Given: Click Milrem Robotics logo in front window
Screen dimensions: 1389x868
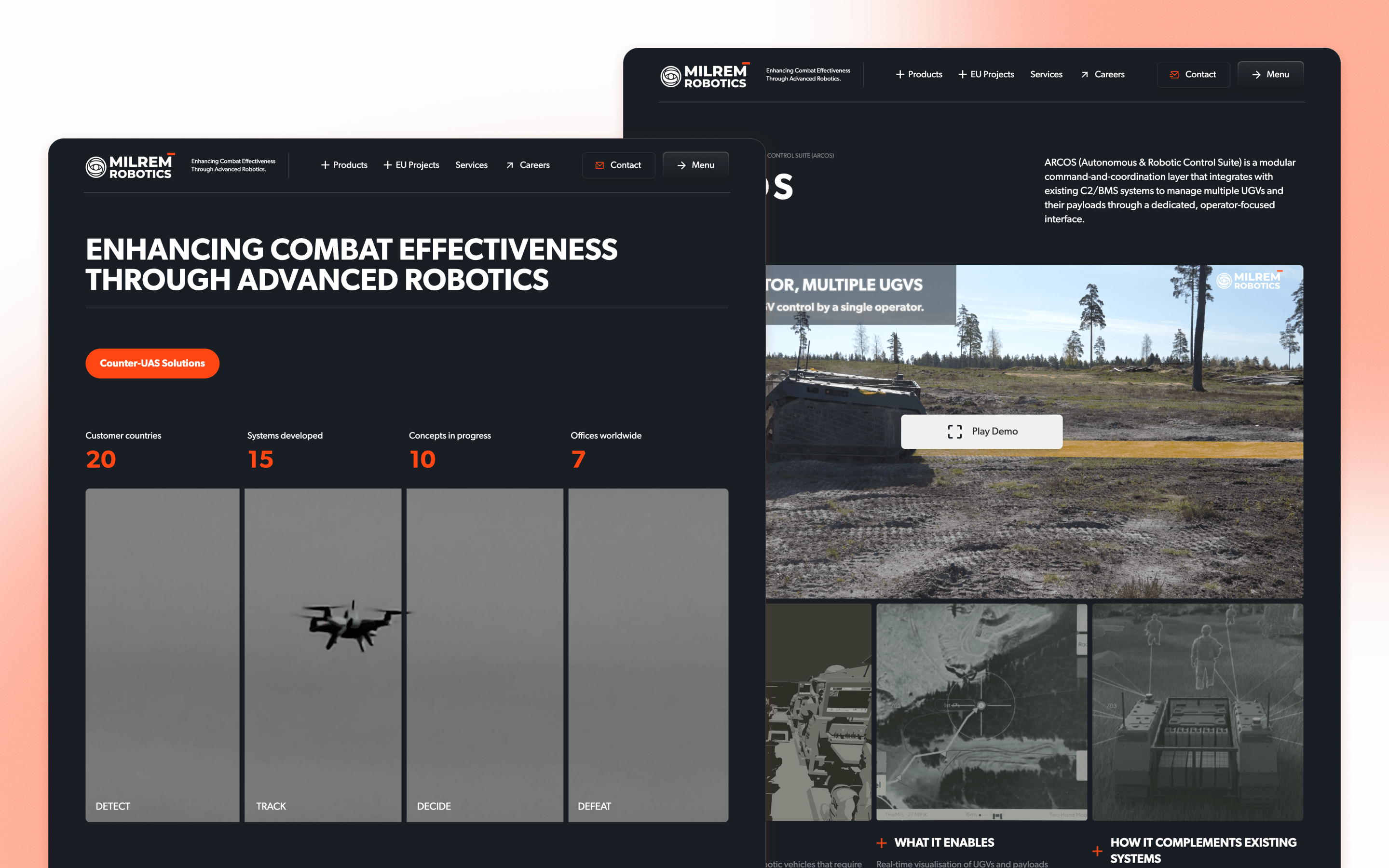Looking at the screenshot, I should 130,166.
